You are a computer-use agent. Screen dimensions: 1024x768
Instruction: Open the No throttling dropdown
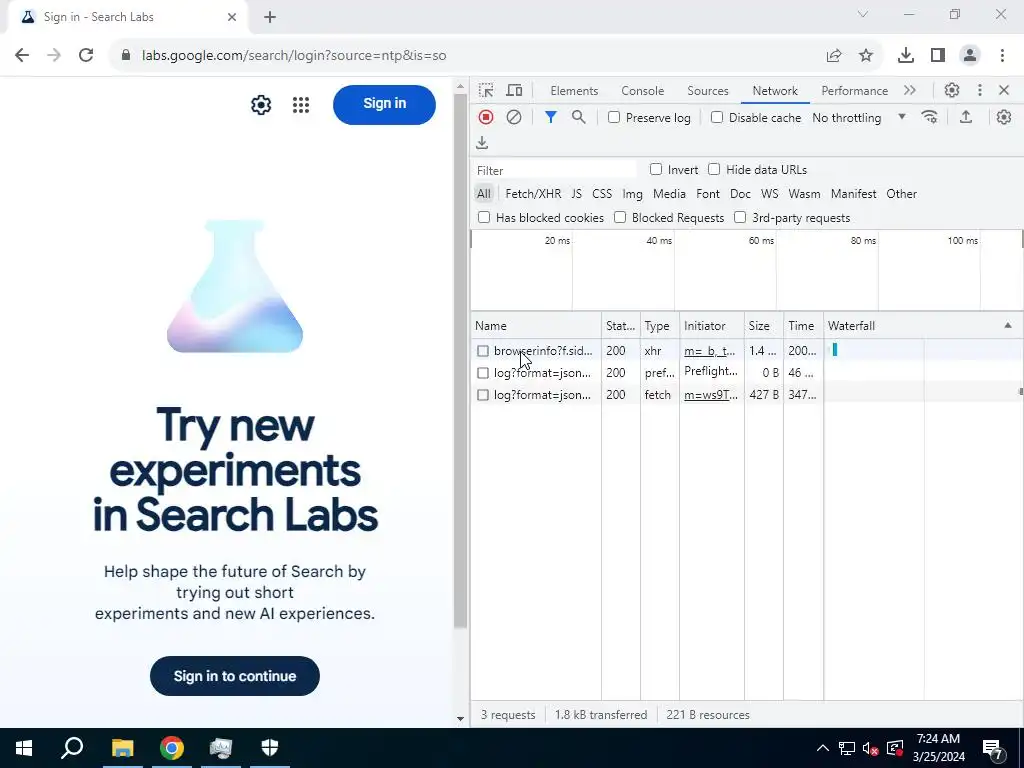tap(859, 117)
